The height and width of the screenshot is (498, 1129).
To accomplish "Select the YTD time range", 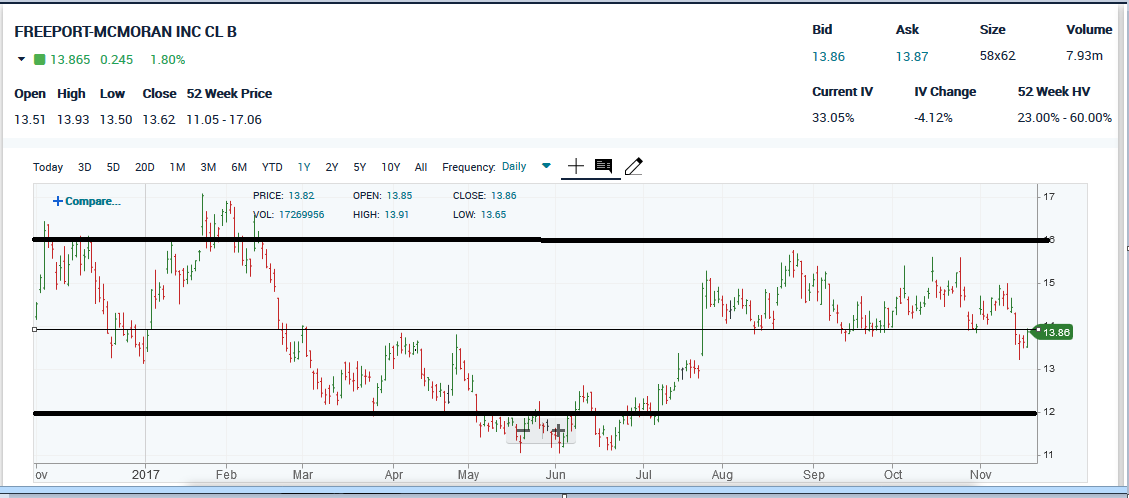I will [x=271, y=167].
